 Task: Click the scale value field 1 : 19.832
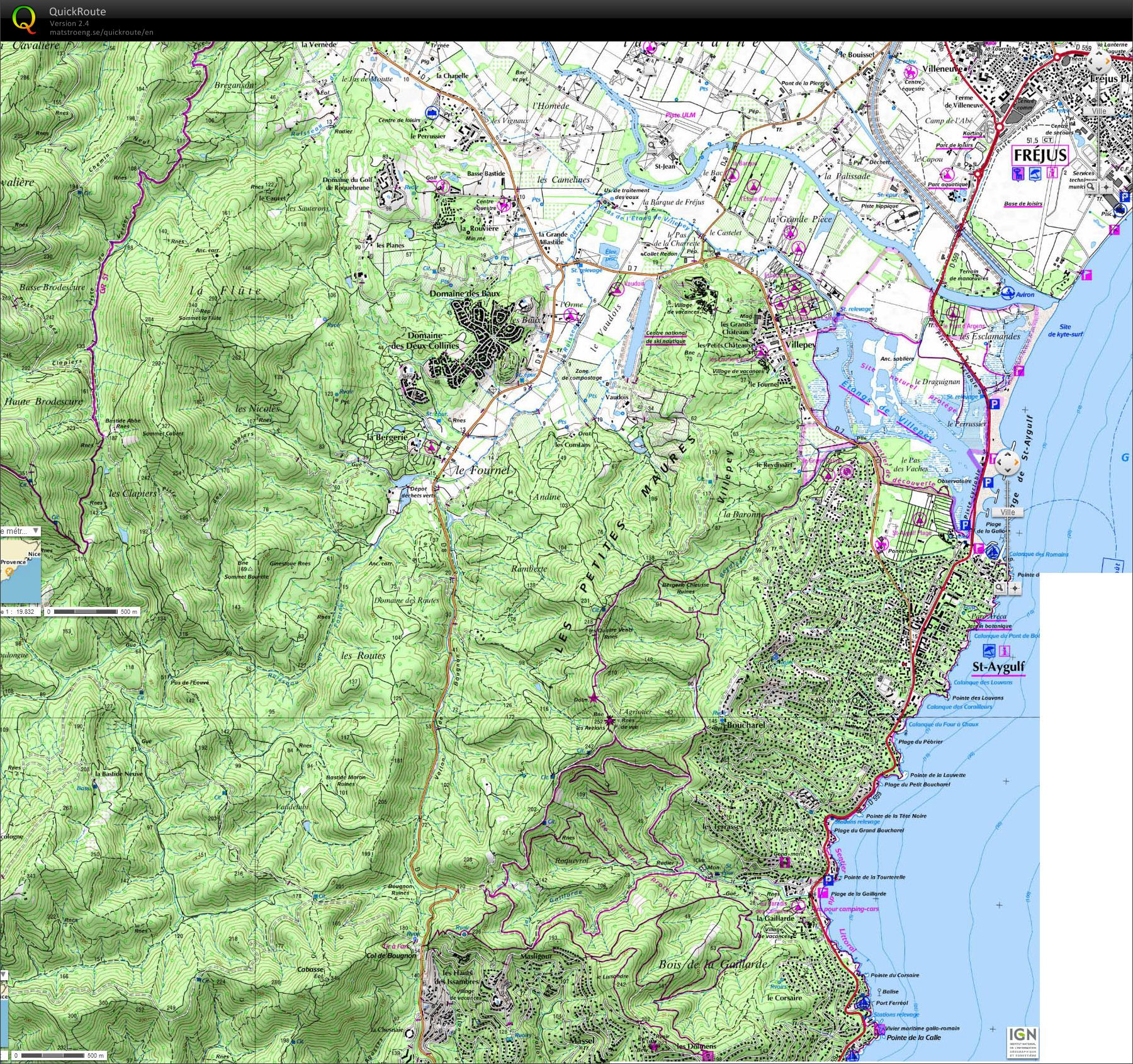coord(20,611)
